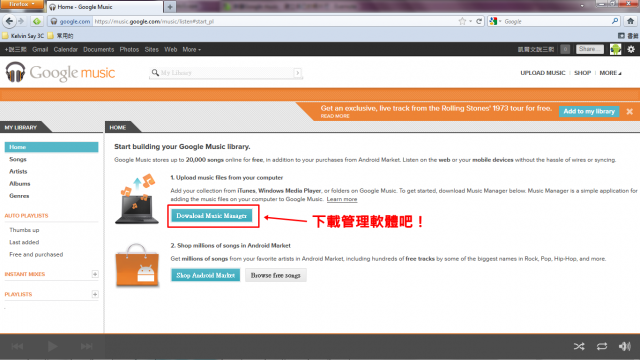
Task: Add a new playlist with plus
Action: click(95, 294)
